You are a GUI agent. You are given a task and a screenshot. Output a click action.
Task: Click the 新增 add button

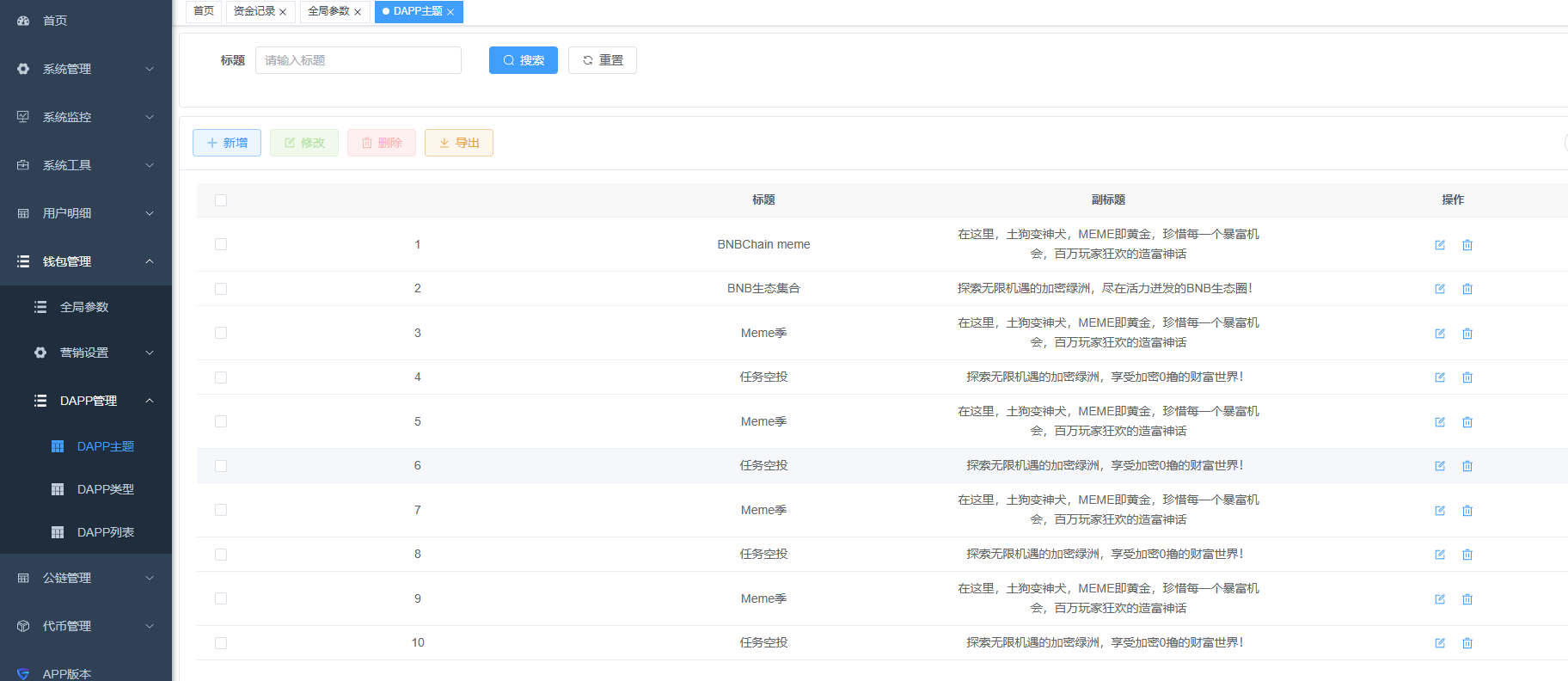227,143
